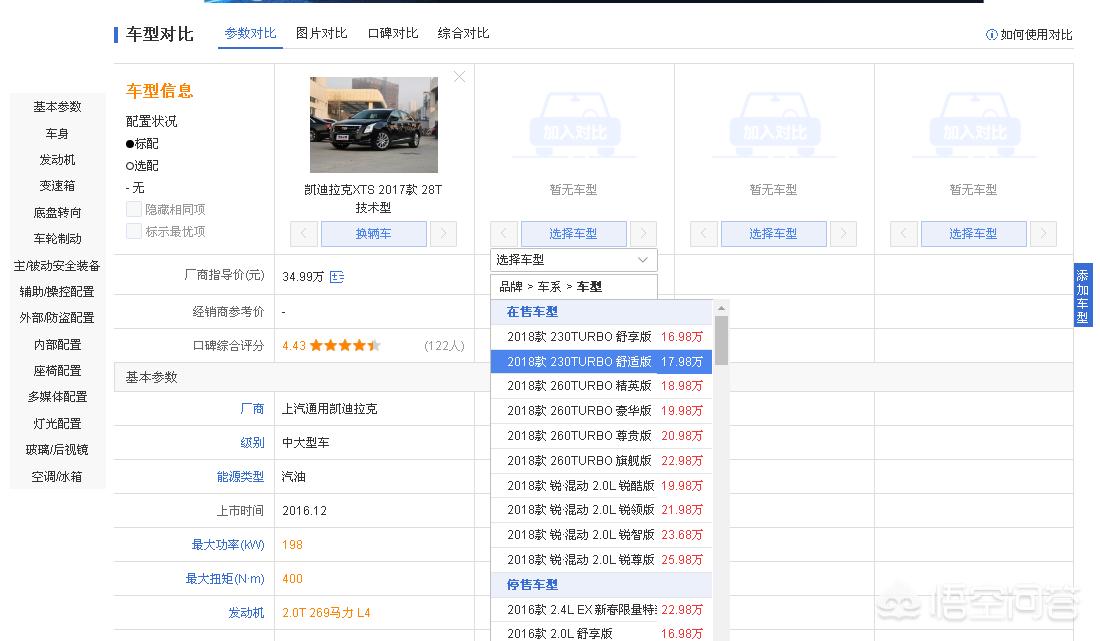Jump to 内部配置 section in sidebar
1100x641 pixels.
58,344
